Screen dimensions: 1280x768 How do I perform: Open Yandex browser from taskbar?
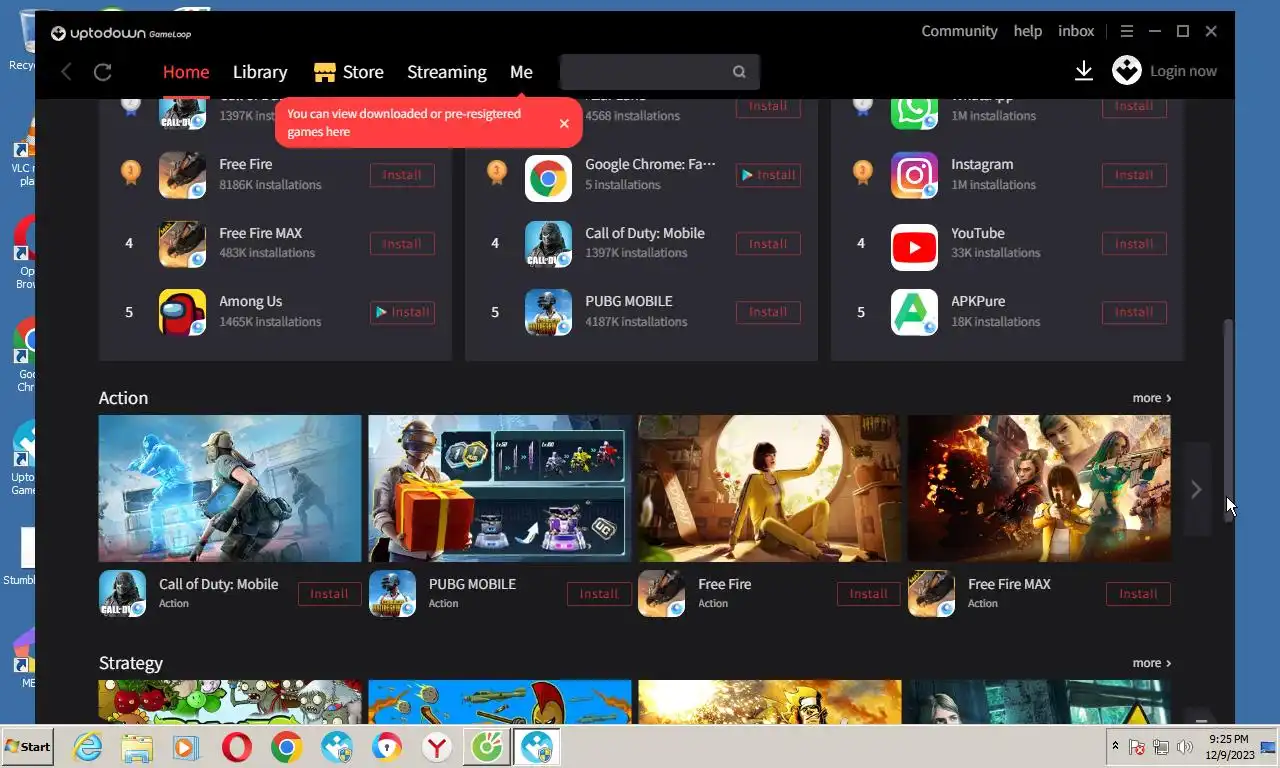pos(437,747)
